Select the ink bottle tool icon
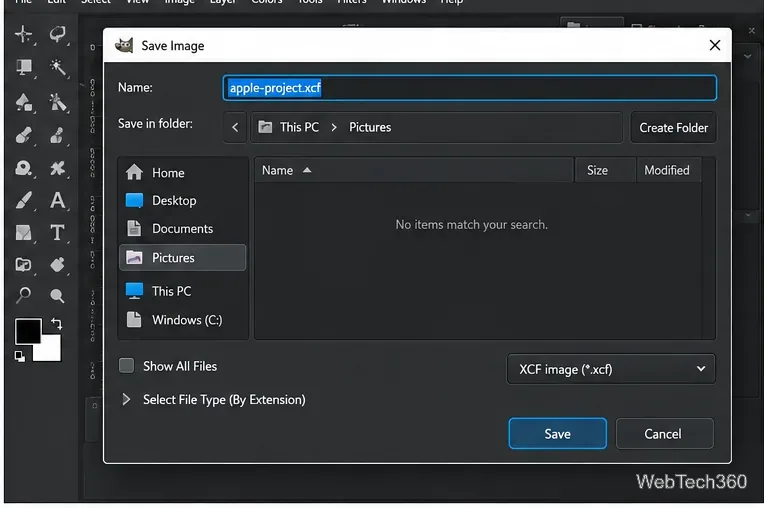The image size is (764, 508). [57, 264]
